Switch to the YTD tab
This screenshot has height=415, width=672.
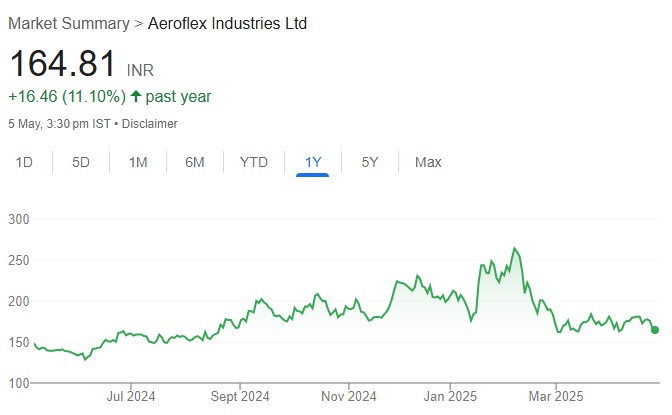[x=254, y=162]
